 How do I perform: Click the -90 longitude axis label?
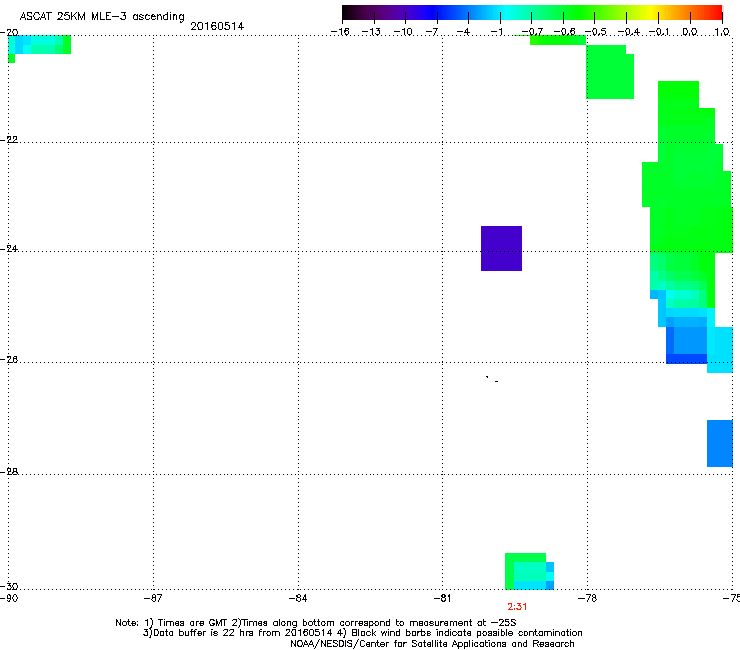pos(9,599)
